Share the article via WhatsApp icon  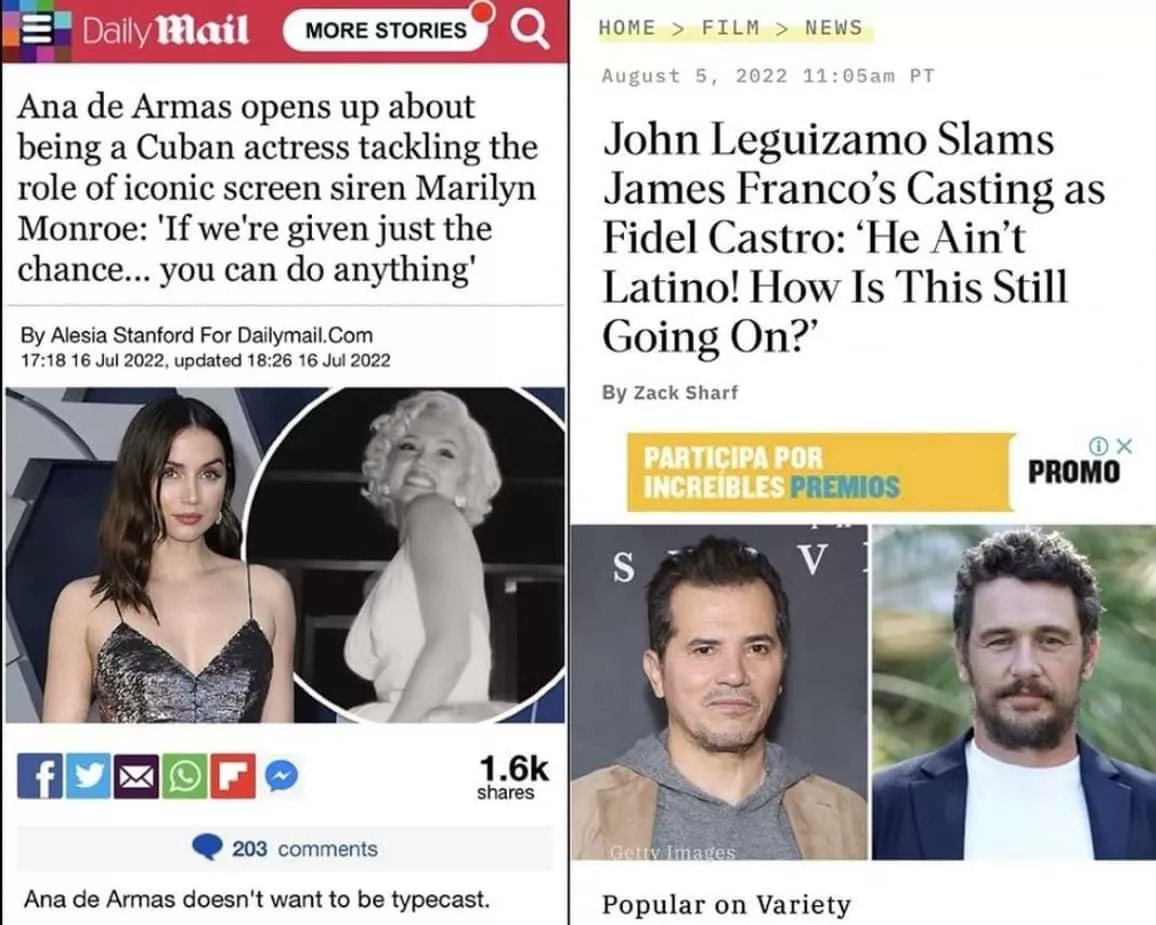[x=184, y=775]
